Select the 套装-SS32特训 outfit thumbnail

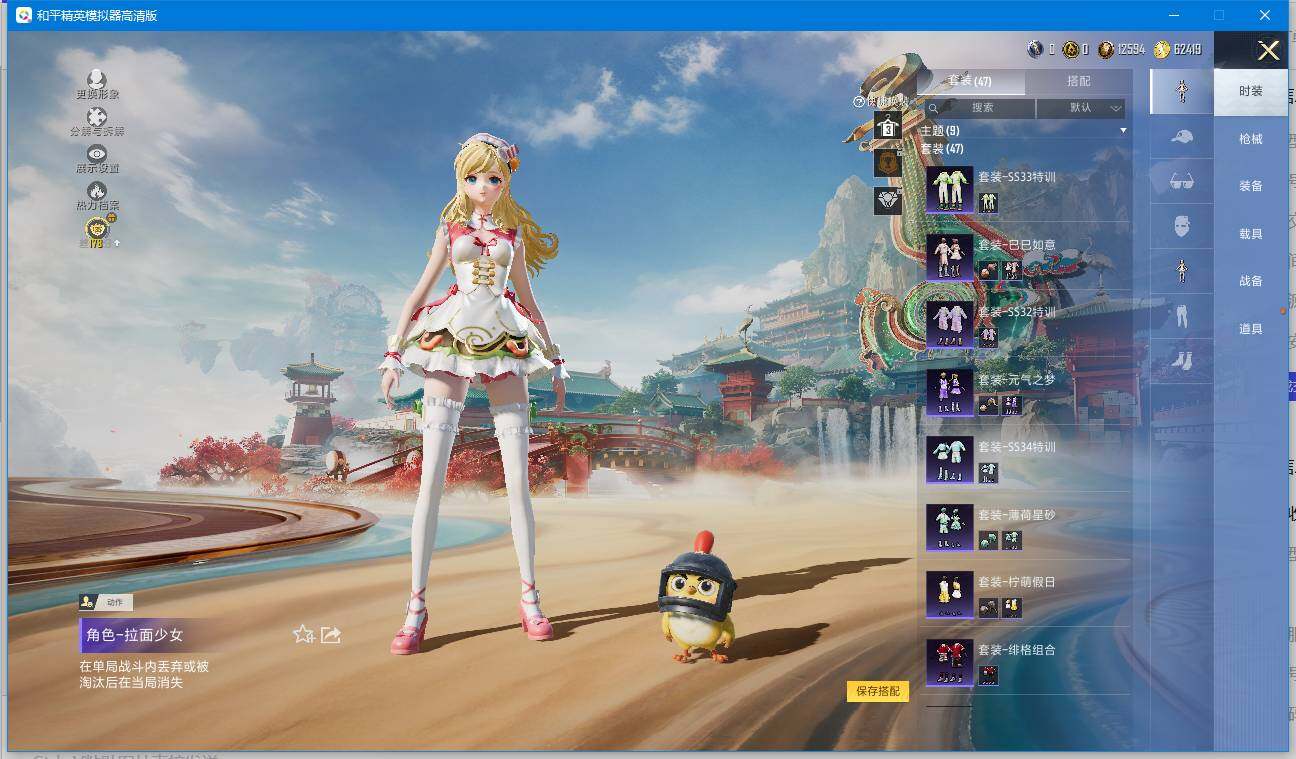click(949, 325)
